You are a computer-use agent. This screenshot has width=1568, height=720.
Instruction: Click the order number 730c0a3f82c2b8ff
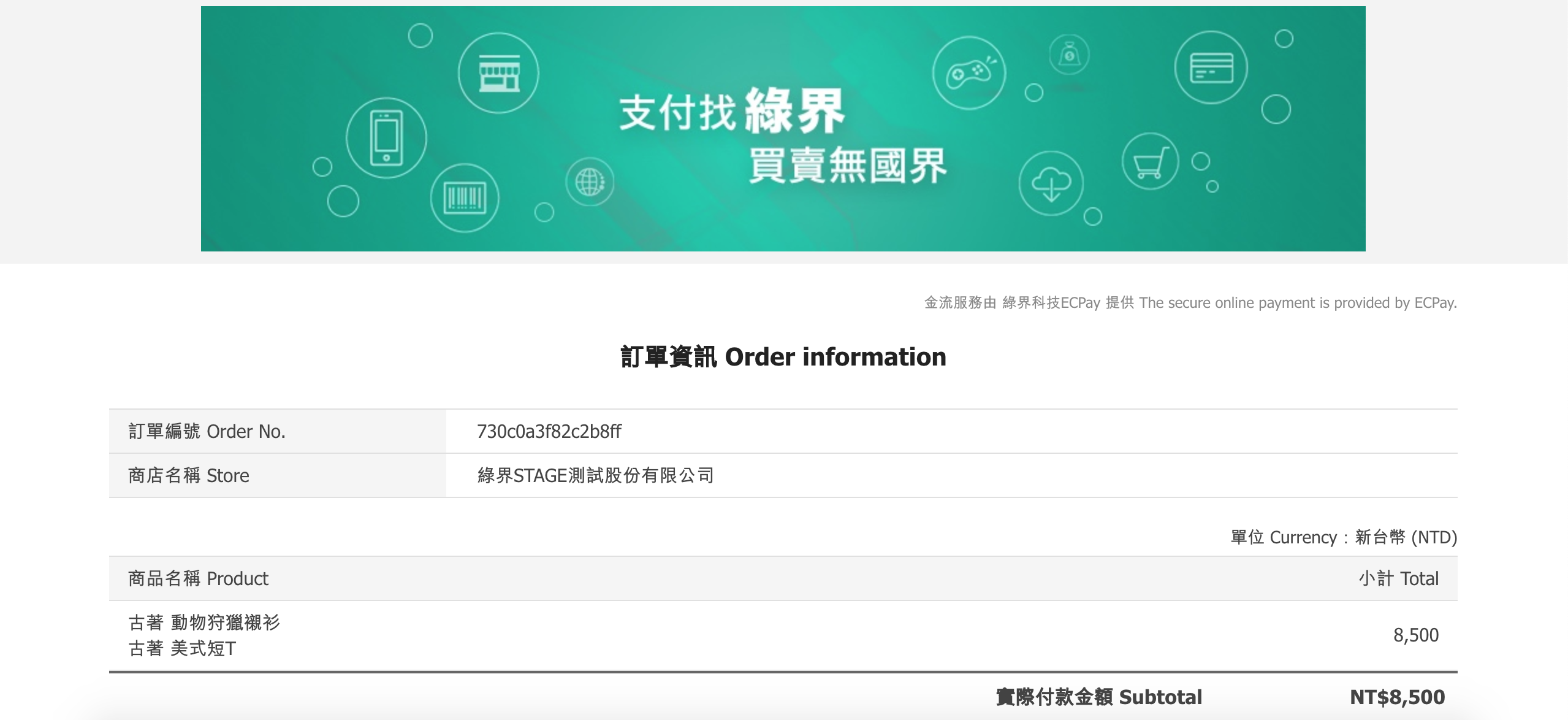[x=550, y=431]
